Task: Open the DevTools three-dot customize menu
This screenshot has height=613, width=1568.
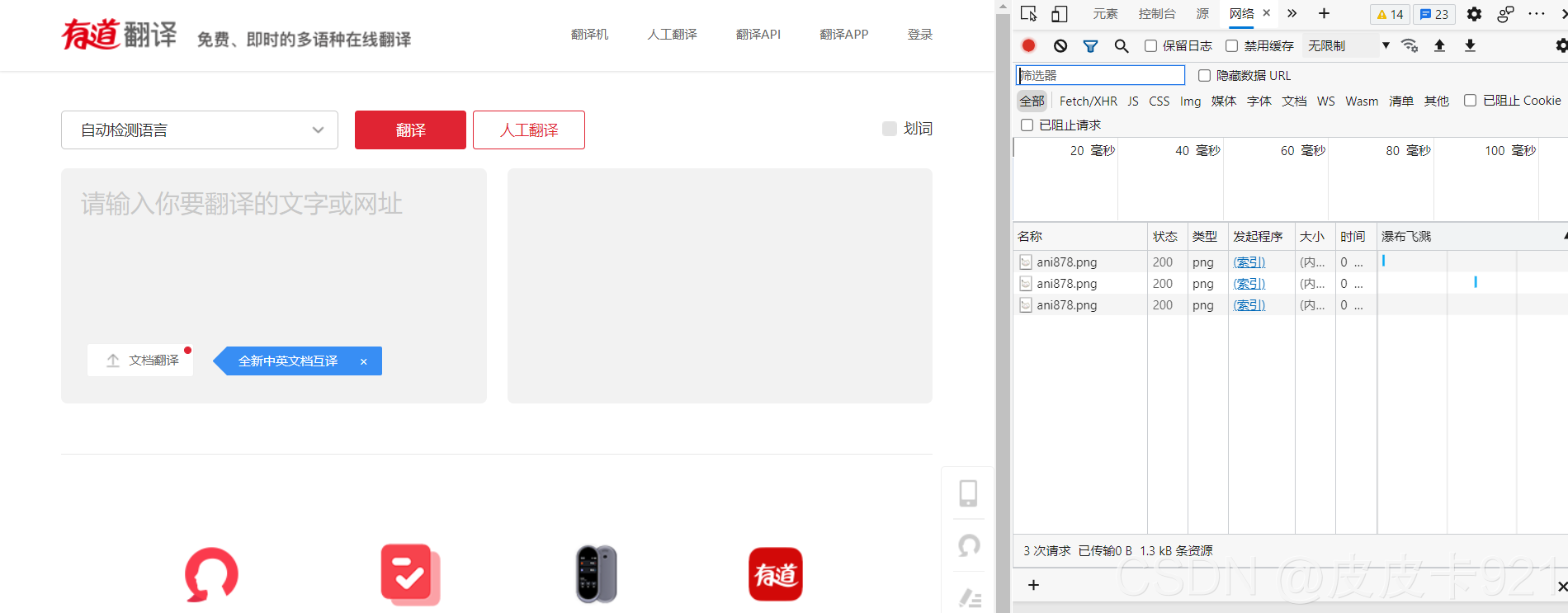Action: (1537, 13)
